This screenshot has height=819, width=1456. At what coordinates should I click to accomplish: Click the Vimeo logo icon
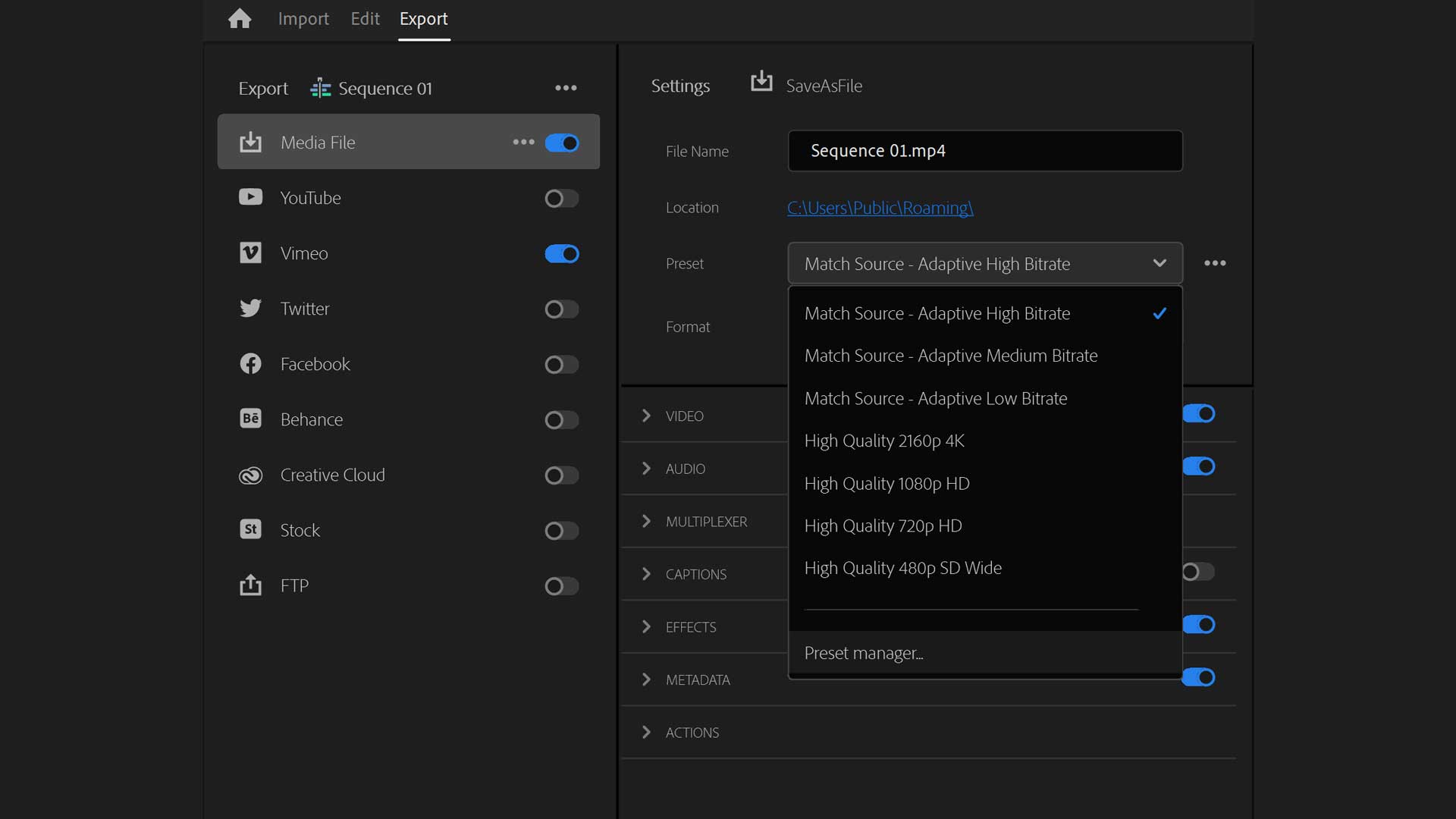250,253
